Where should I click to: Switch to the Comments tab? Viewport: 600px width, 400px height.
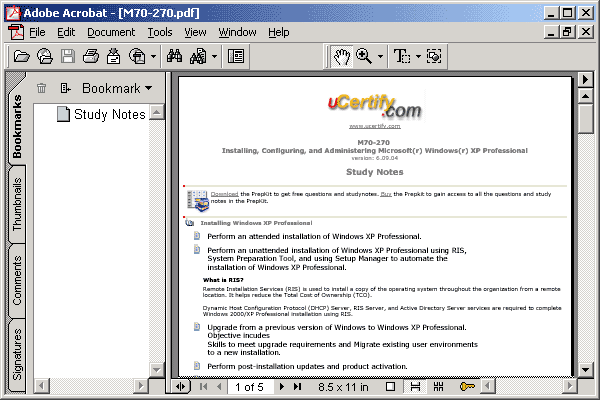17,281
